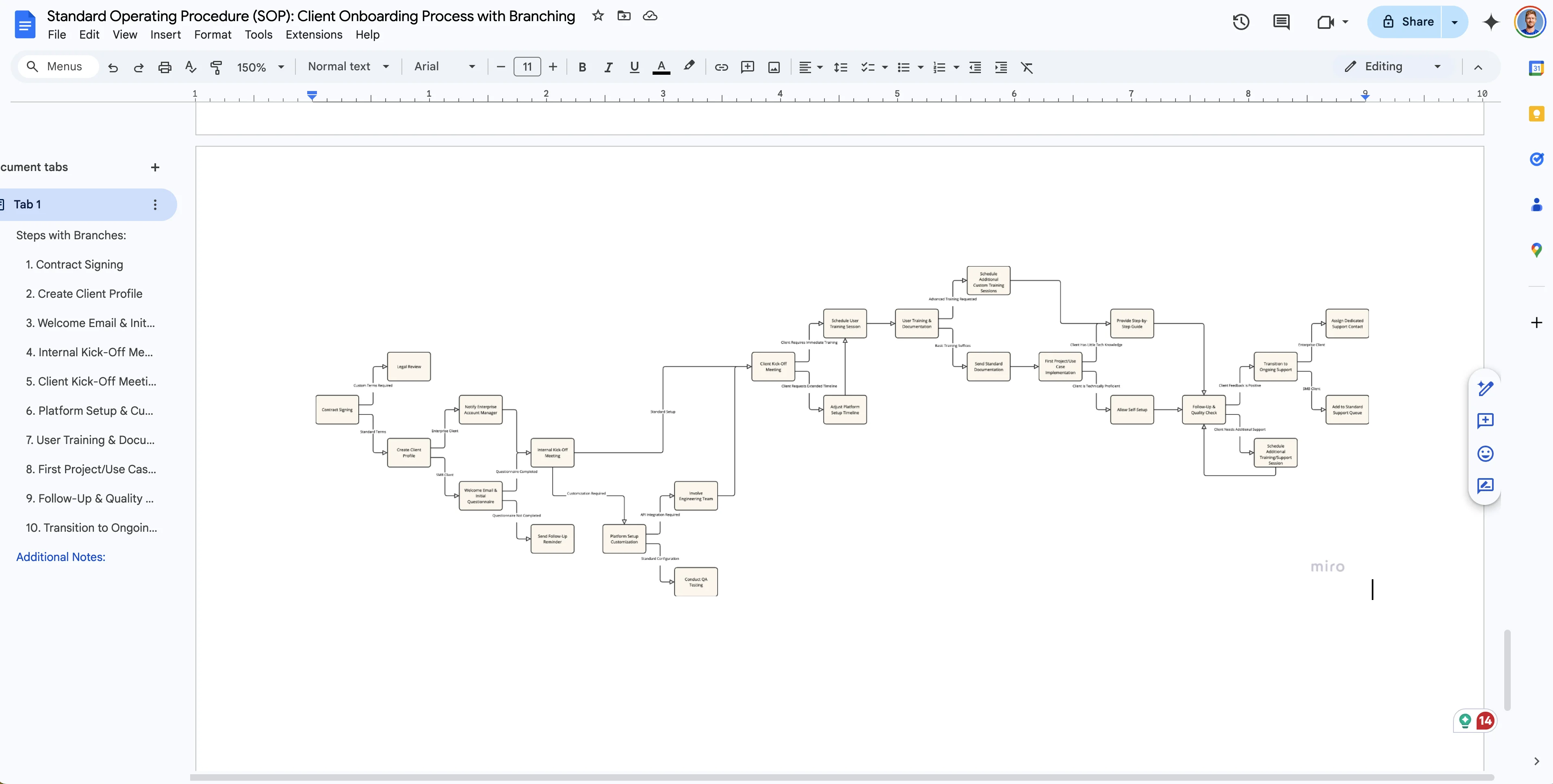This screenshot has height=784, width=1553.
Task: Click the undo arrow icon
Action: [x=113, y=67]
